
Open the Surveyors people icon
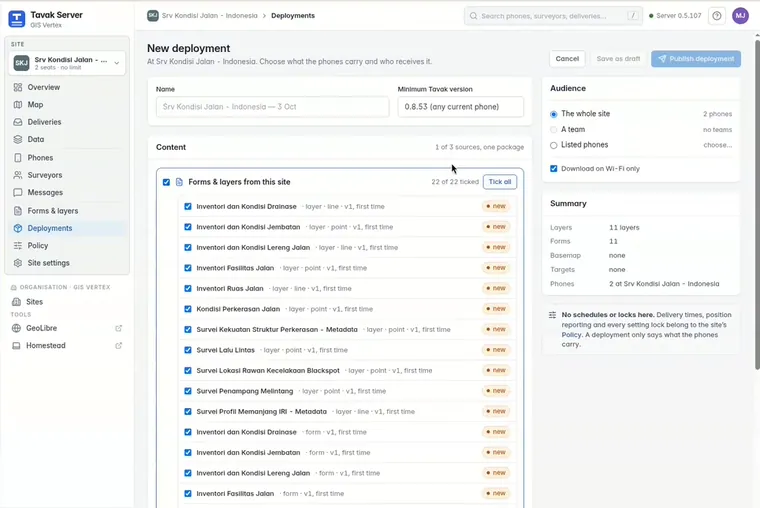coord(18,175)
